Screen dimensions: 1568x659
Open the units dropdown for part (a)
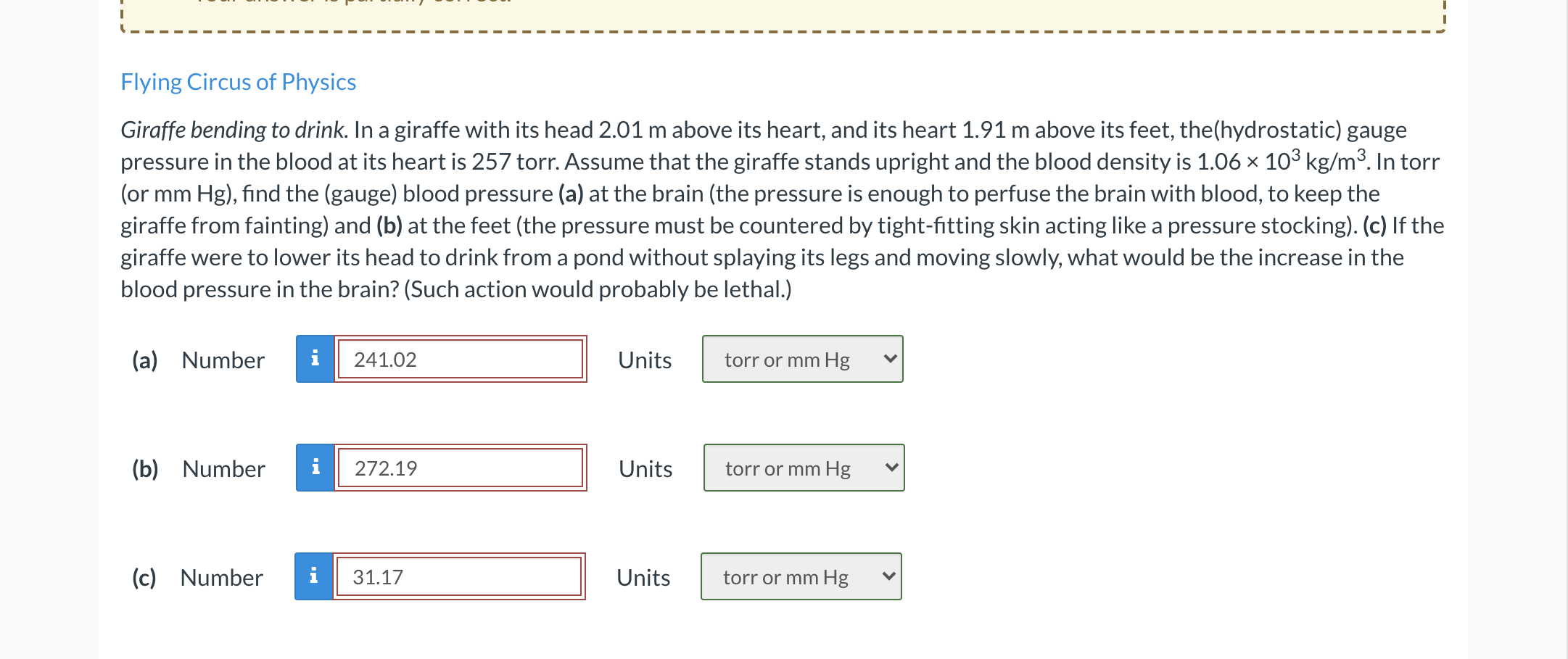point(803,359)
